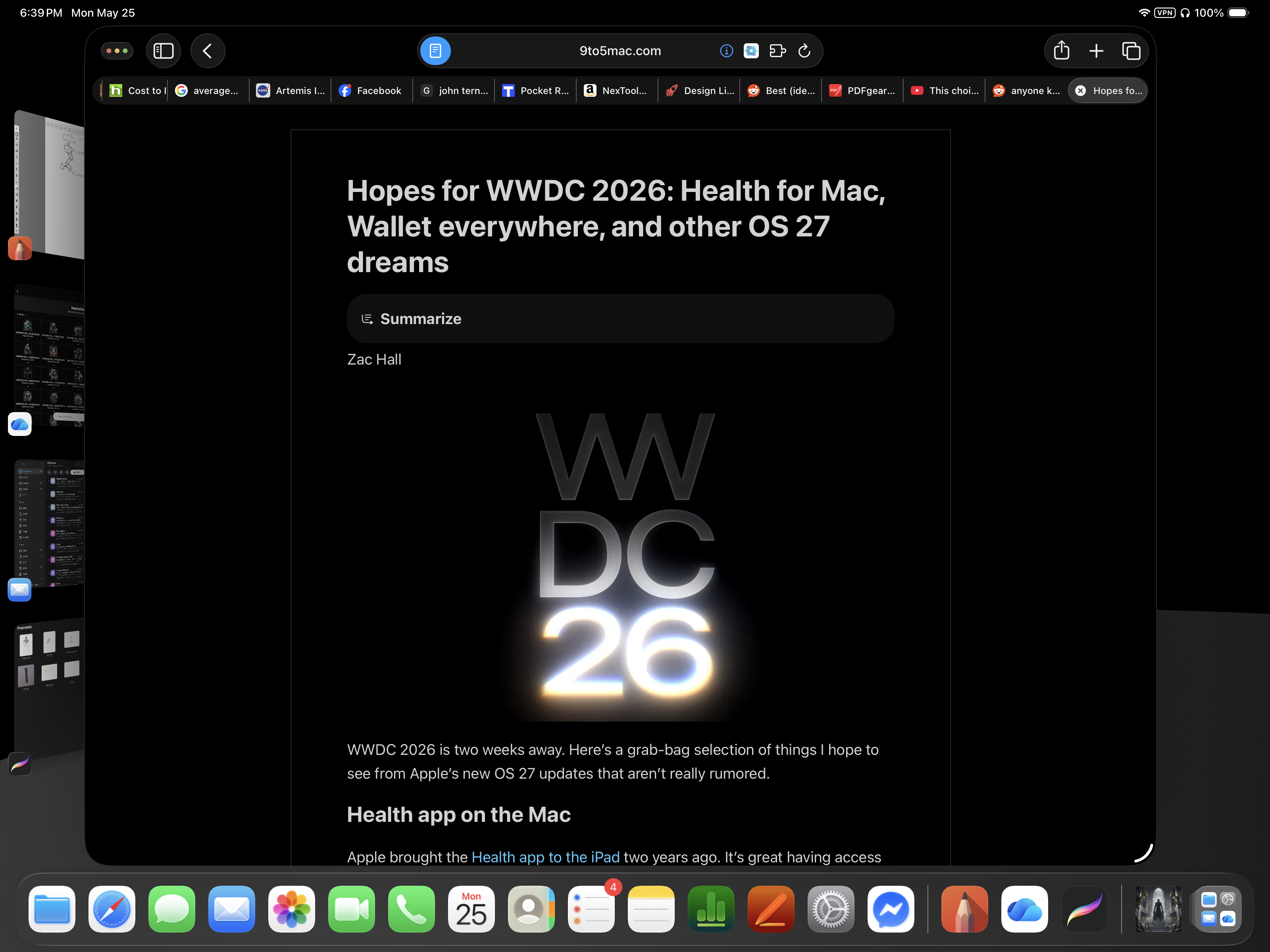Screen dimensions: 1270x952
Task: Switch to the 'john tern...' tab
Action: click(454, 91)
